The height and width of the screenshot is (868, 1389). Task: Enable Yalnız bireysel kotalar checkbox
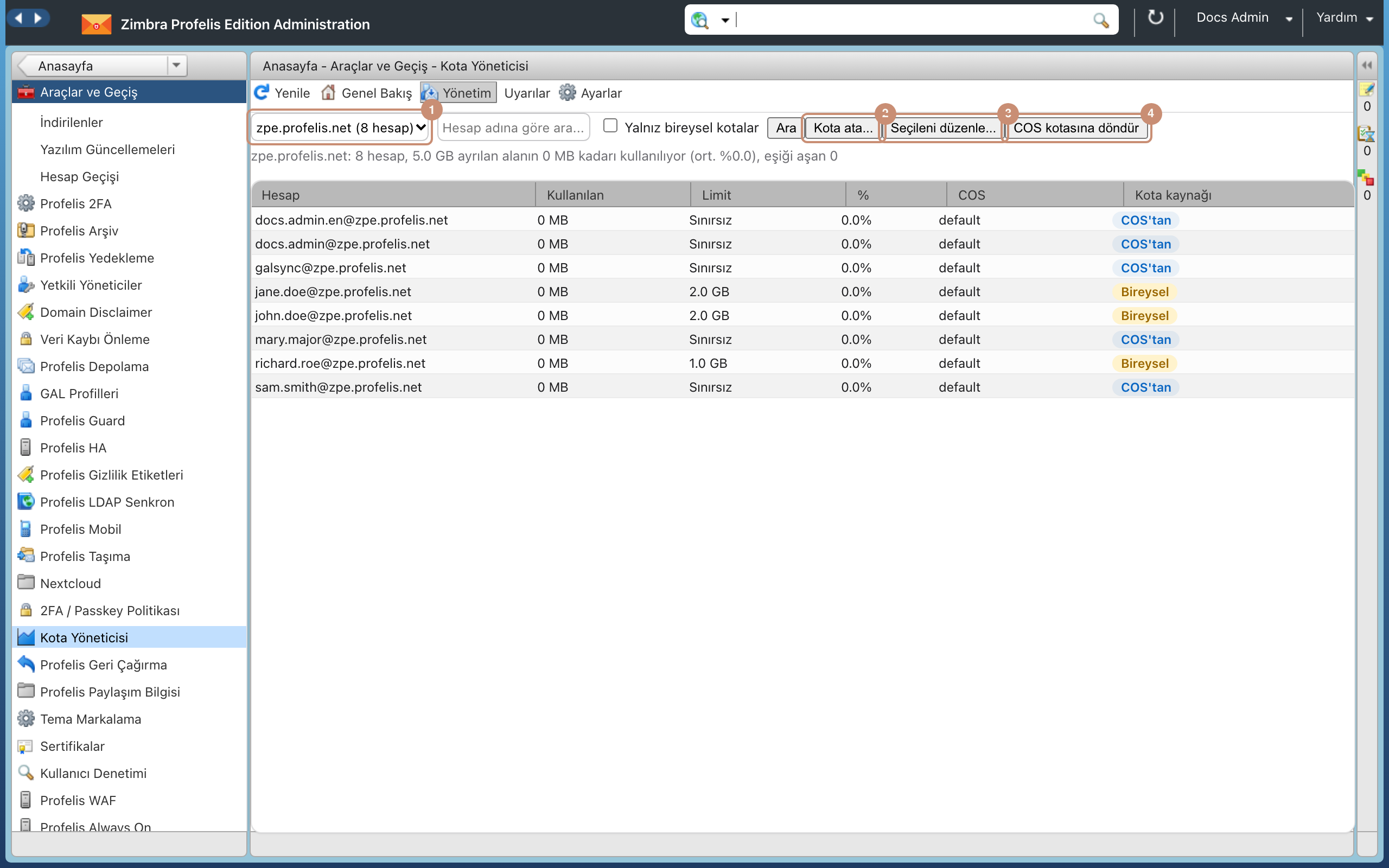[610, 126]
